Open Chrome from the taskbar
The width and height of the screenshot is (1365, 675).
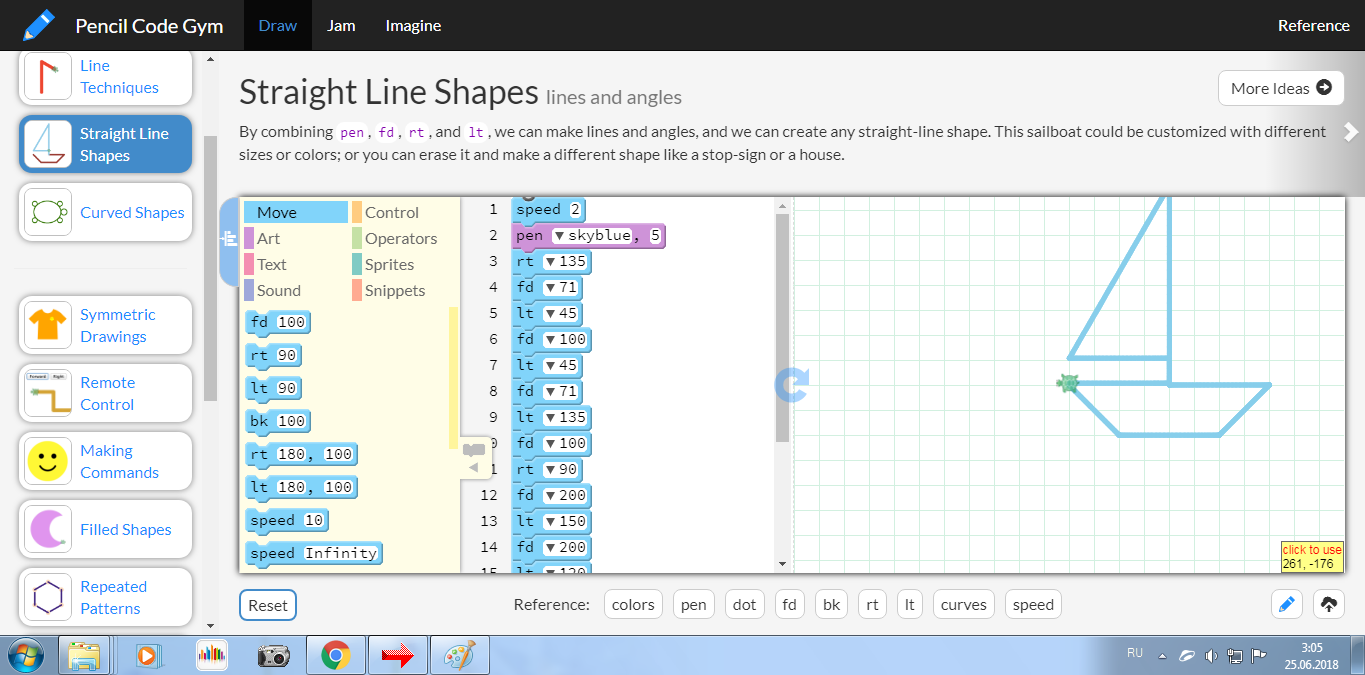(335, 656)
